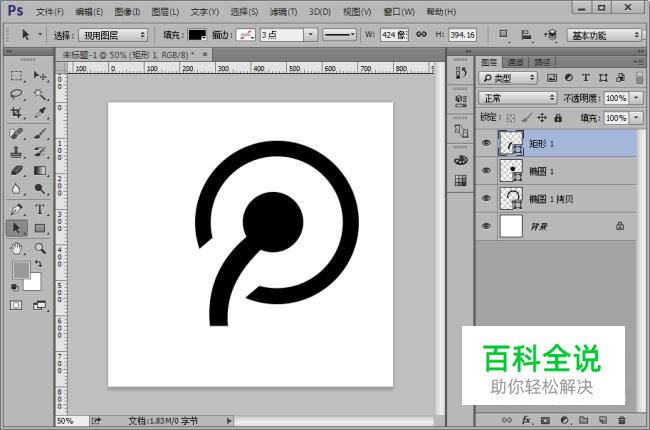Open the 滤镜(T) menu
The width and height of the screenshot is (650, 430).
point(283,12)
